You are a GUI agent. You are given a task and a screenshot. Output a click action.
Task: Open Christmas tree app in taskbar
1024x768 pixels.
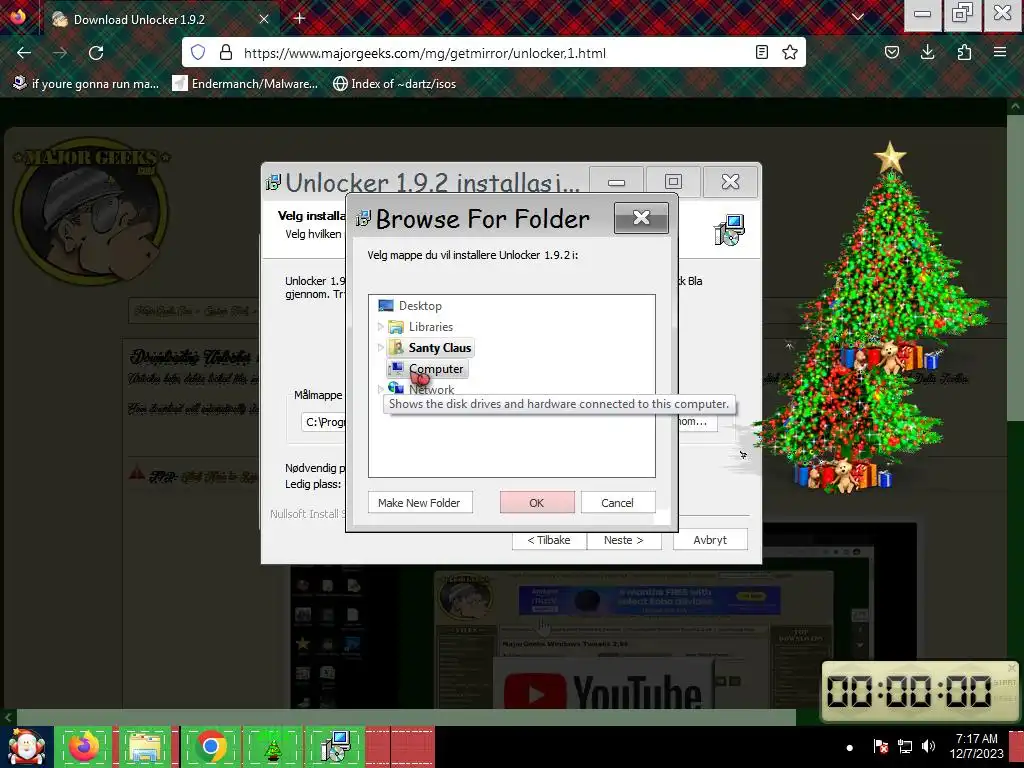click(x=273, y=746)
